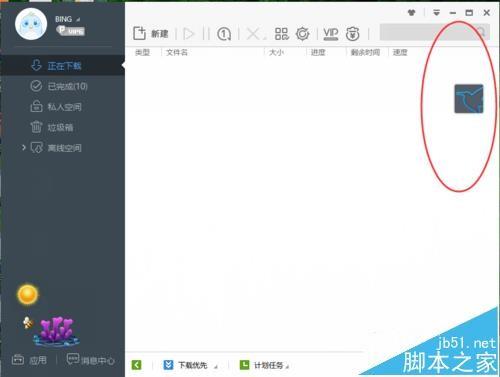Click the 消息中心 chat bubble icon
The image size is (500, 377).
point(73,359)
